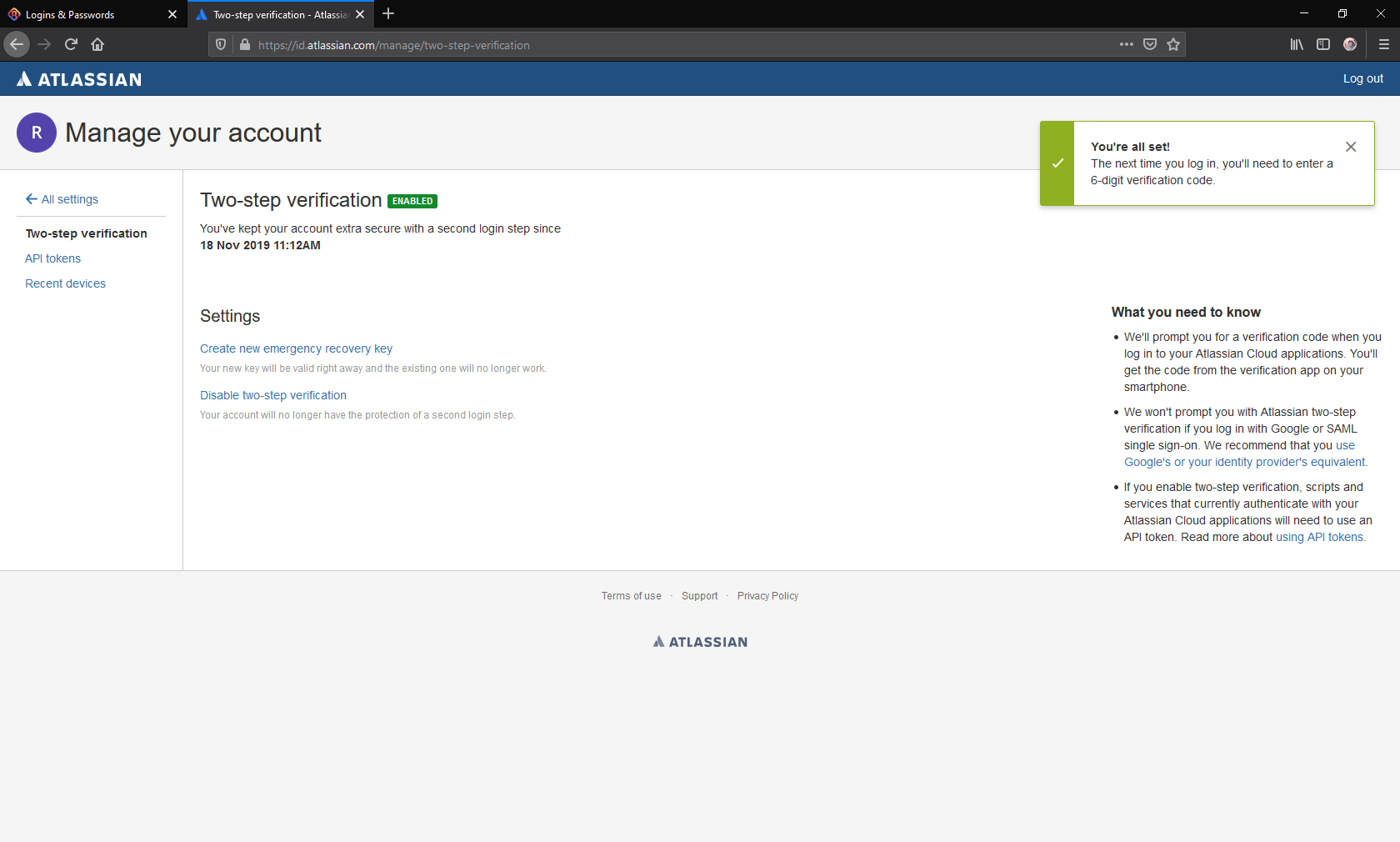This screenshot has width=1400, height=842.
Task: Open Privacy Policy footer link
Action: [767, 596]
